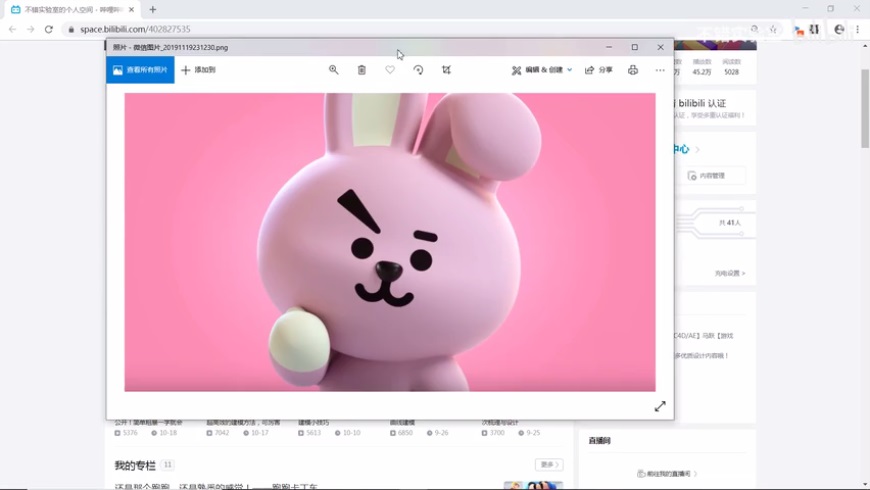This screenshot has height=490, width=870.
Task: Click the 直播间 section heading
Action: coord(599,441)
